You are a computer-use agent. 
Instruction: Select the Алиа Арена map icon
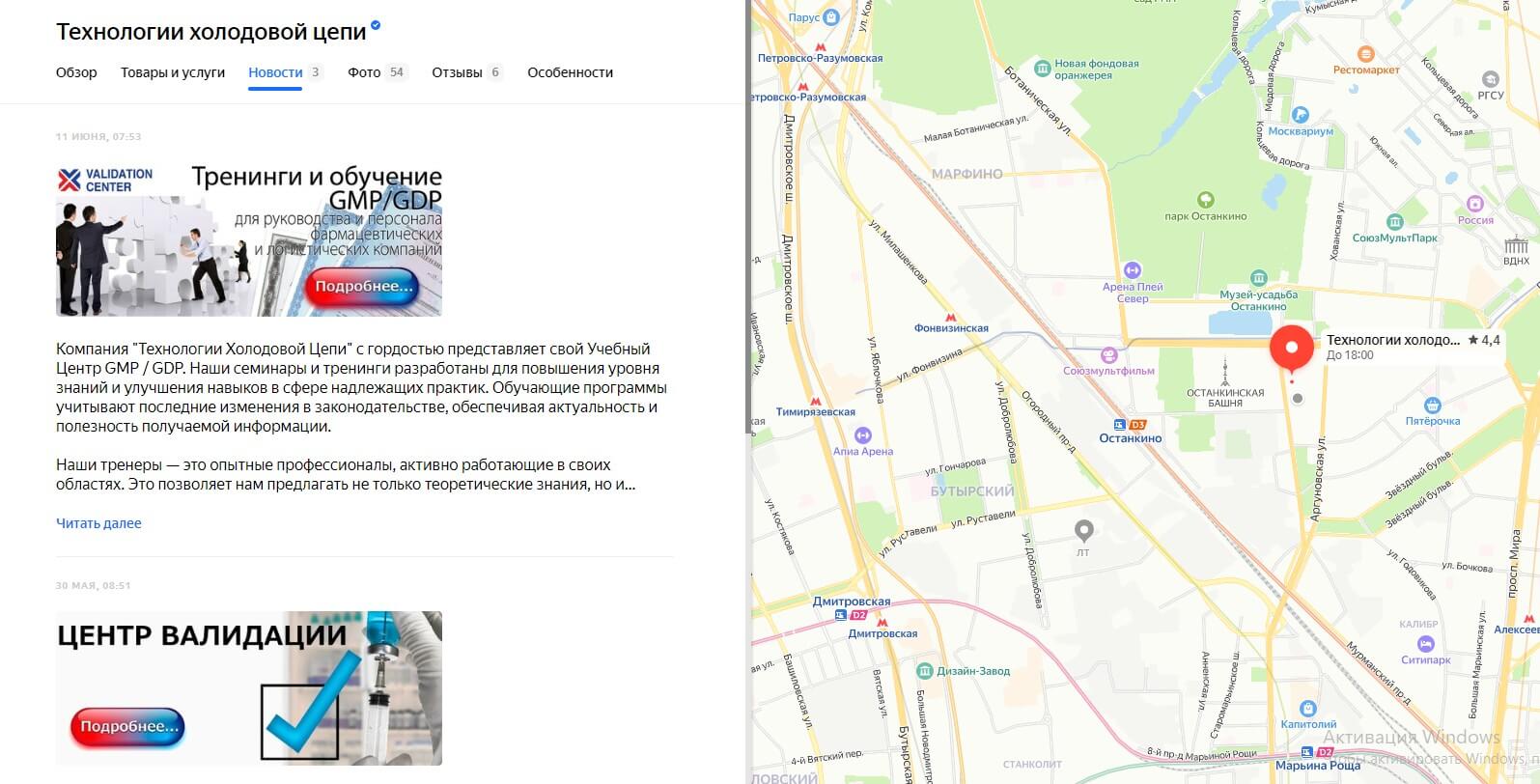(863, 435)
